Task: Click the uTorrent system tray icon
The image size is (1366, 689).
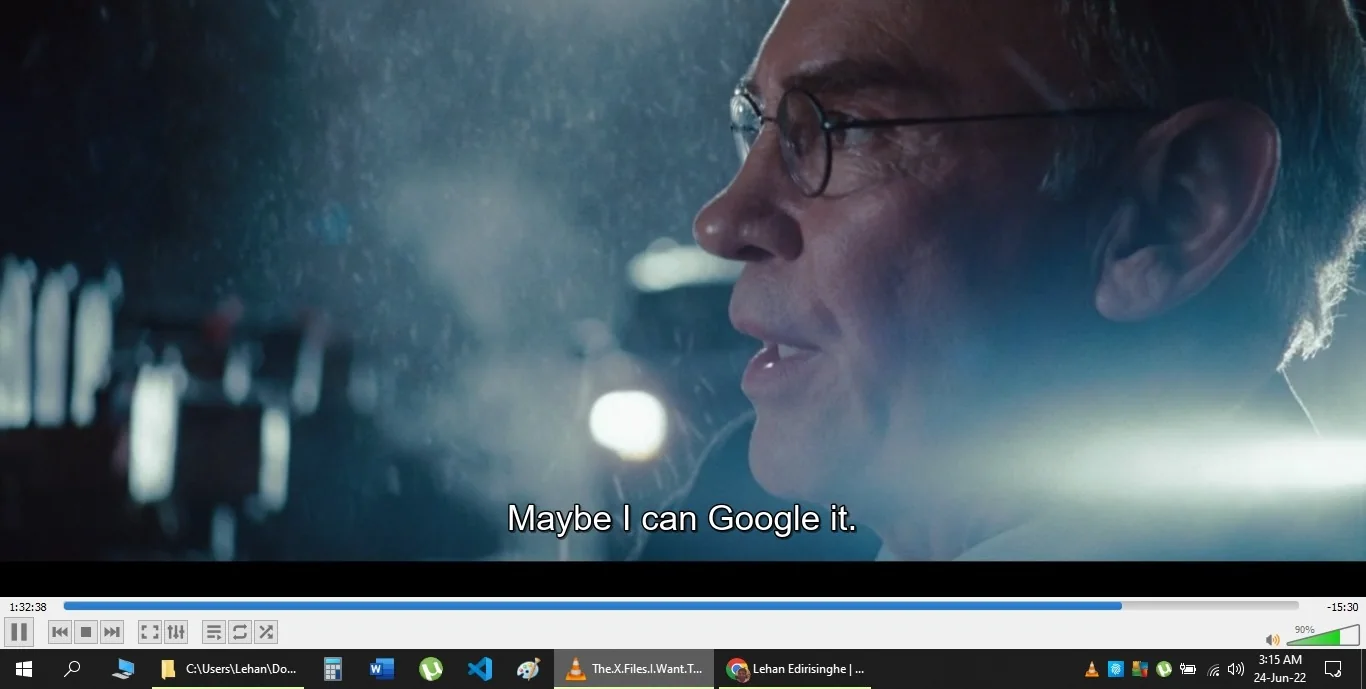Action: click(1164, 669)
